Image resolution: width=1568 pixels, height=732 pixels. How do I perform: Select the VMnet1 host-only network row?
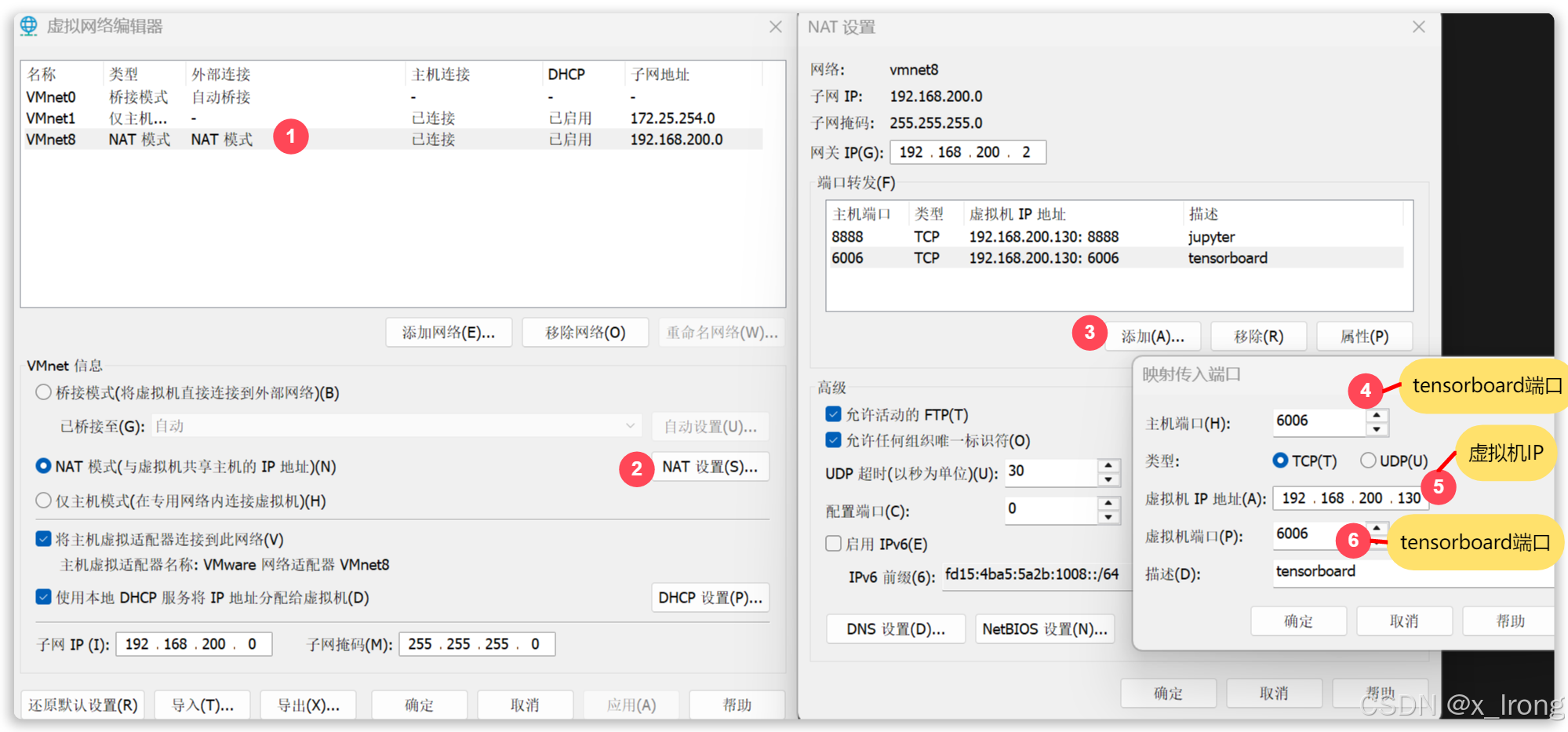(x=392, y=118)
